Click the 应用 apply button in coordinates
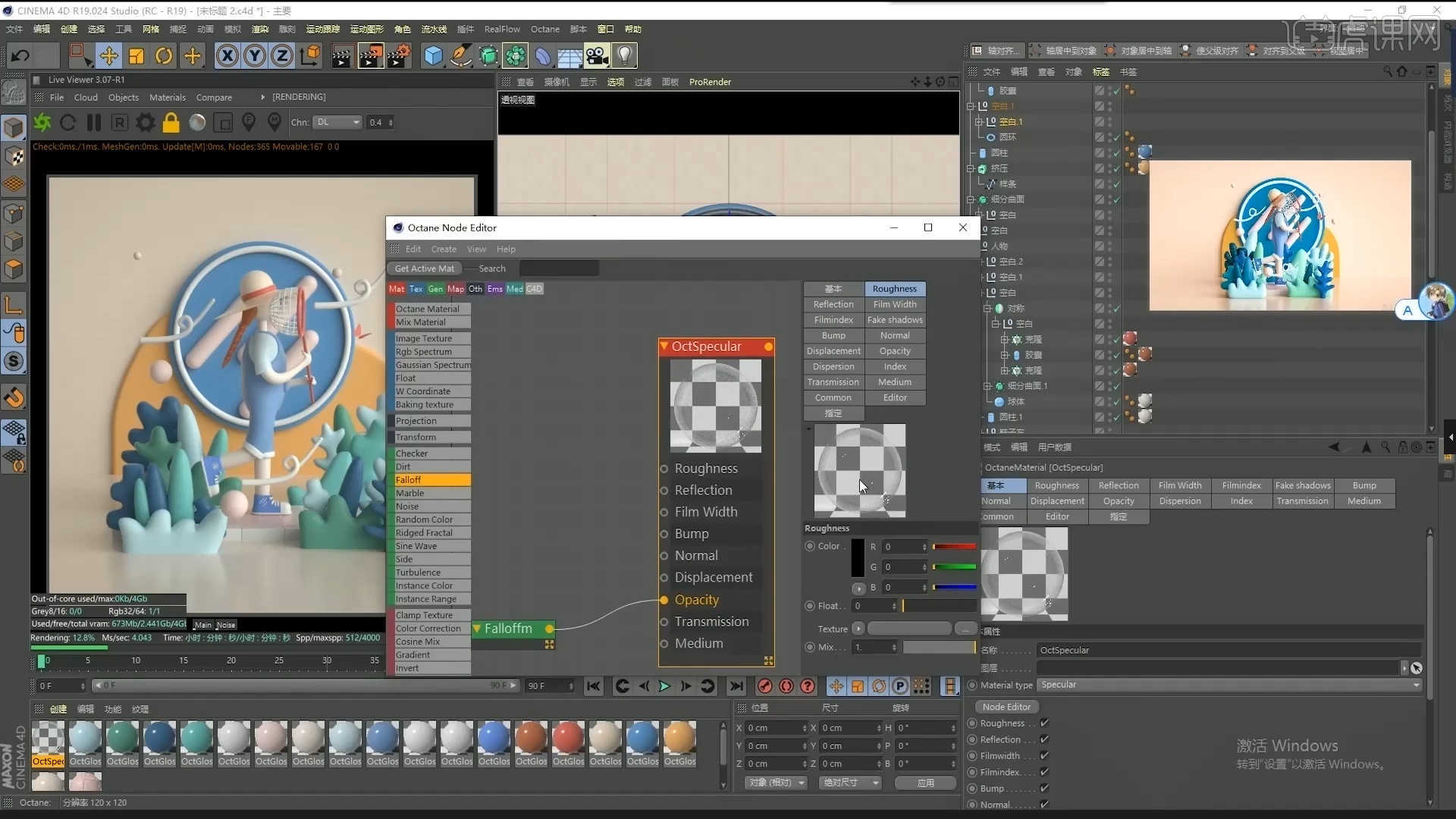 pos(925,783)
